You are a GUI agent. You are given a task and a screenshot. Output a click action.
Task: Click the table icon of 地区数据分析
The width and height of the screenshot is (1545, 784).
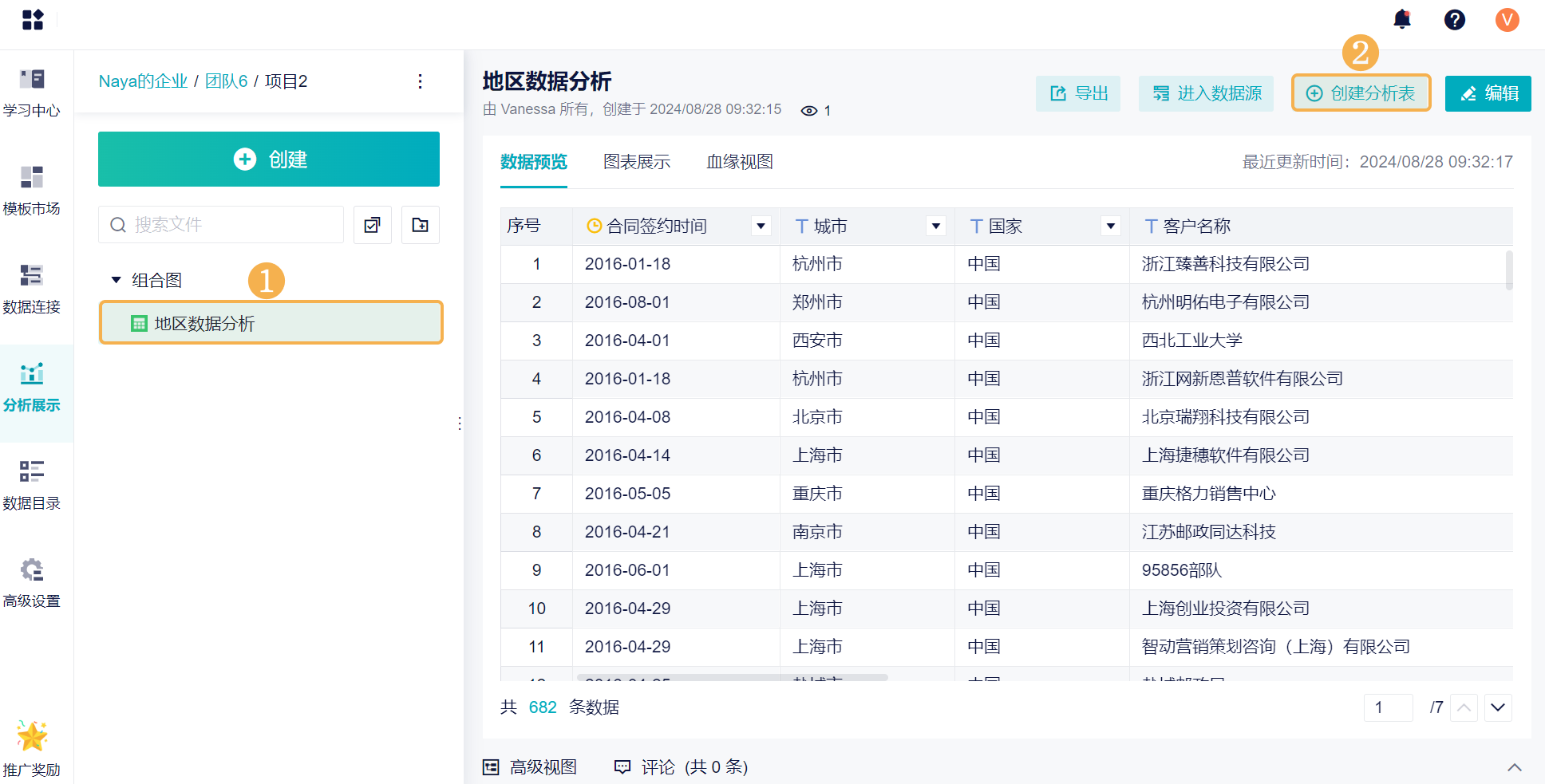[x=139, y=323]
